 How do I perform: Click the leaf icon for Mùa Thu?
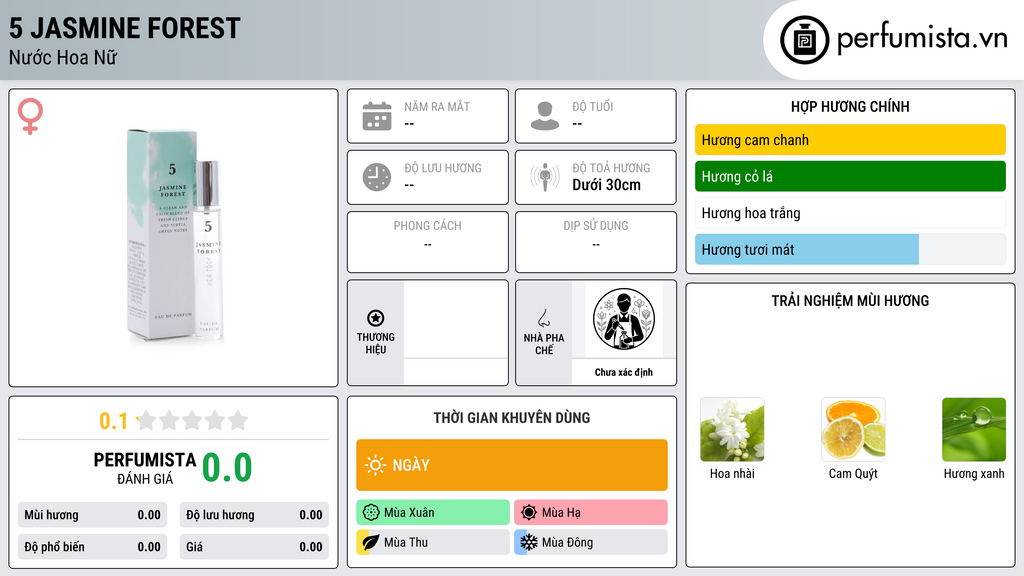[370, 542]
